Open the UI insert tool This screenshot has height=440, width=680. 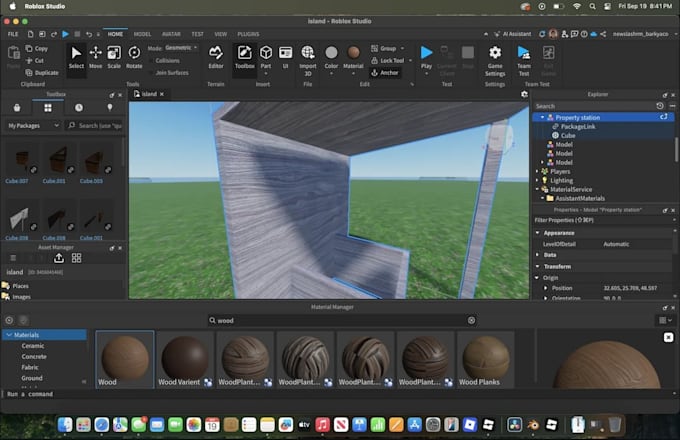(x=285, y=58)
